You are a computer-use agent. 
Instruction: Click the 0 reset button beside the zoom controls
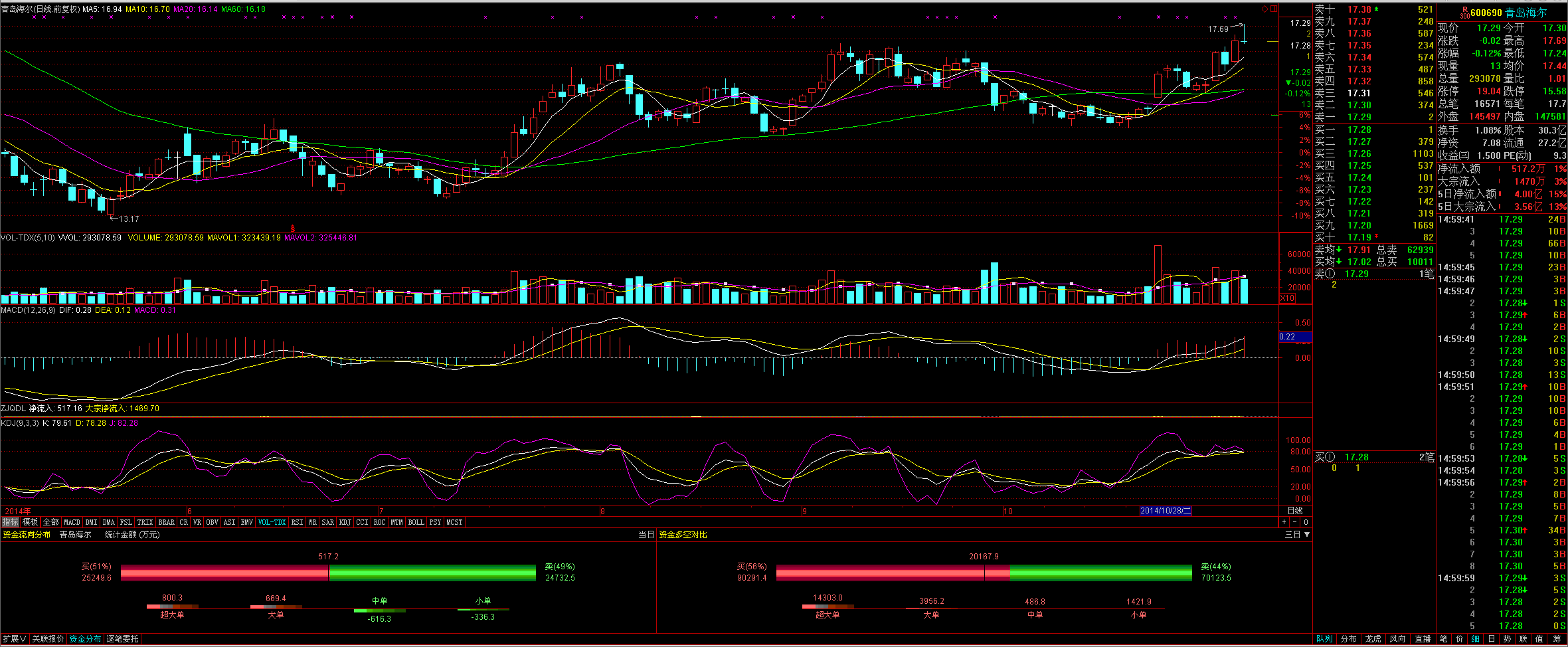(1306, 522)
